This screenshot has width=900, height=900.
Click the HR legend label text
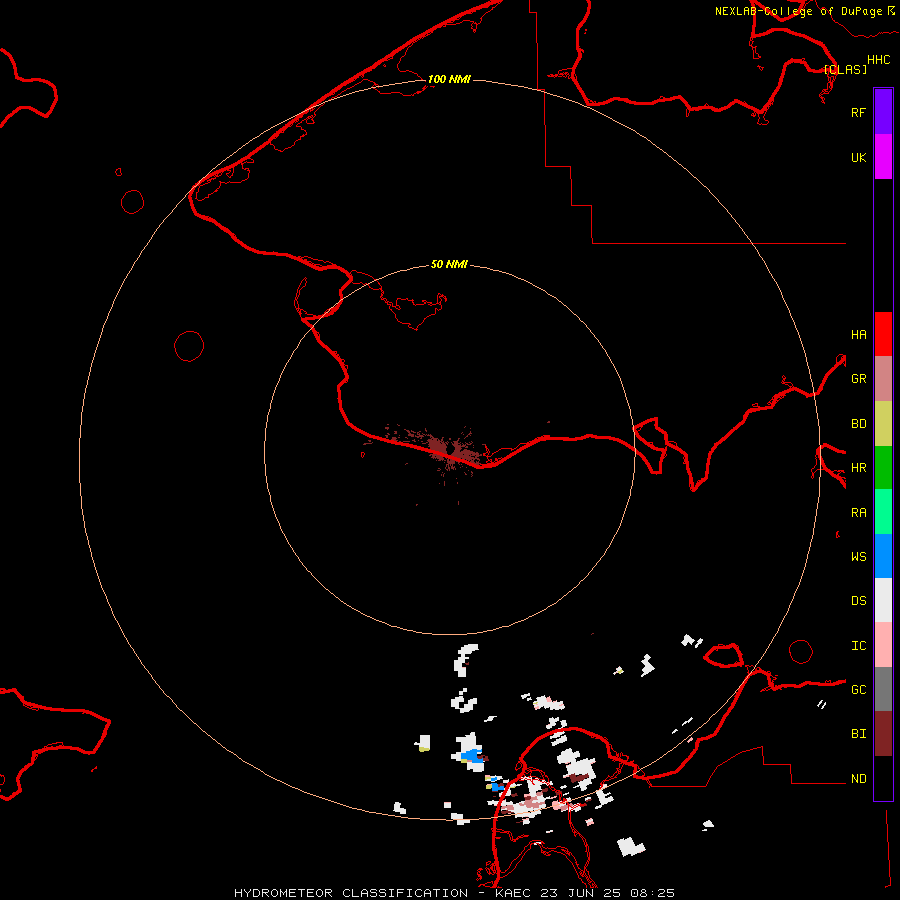pos(859,468)
